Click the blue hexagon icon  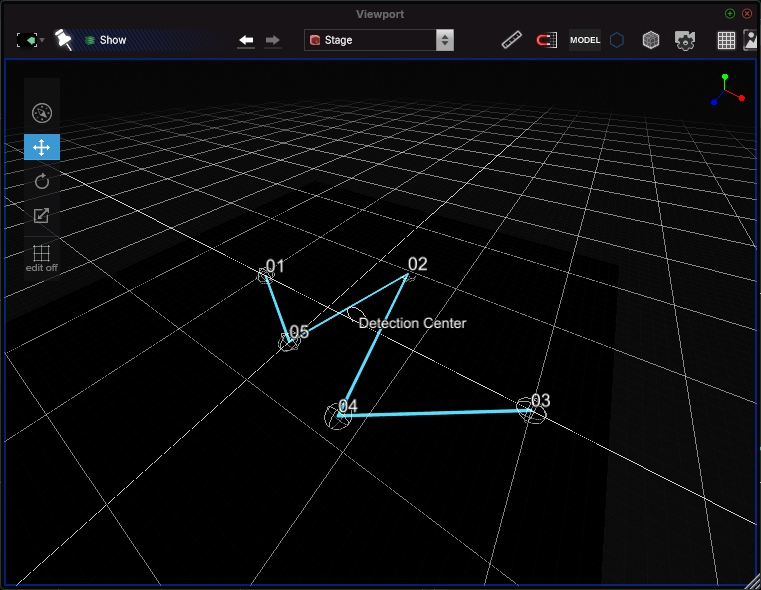(617, 40)
